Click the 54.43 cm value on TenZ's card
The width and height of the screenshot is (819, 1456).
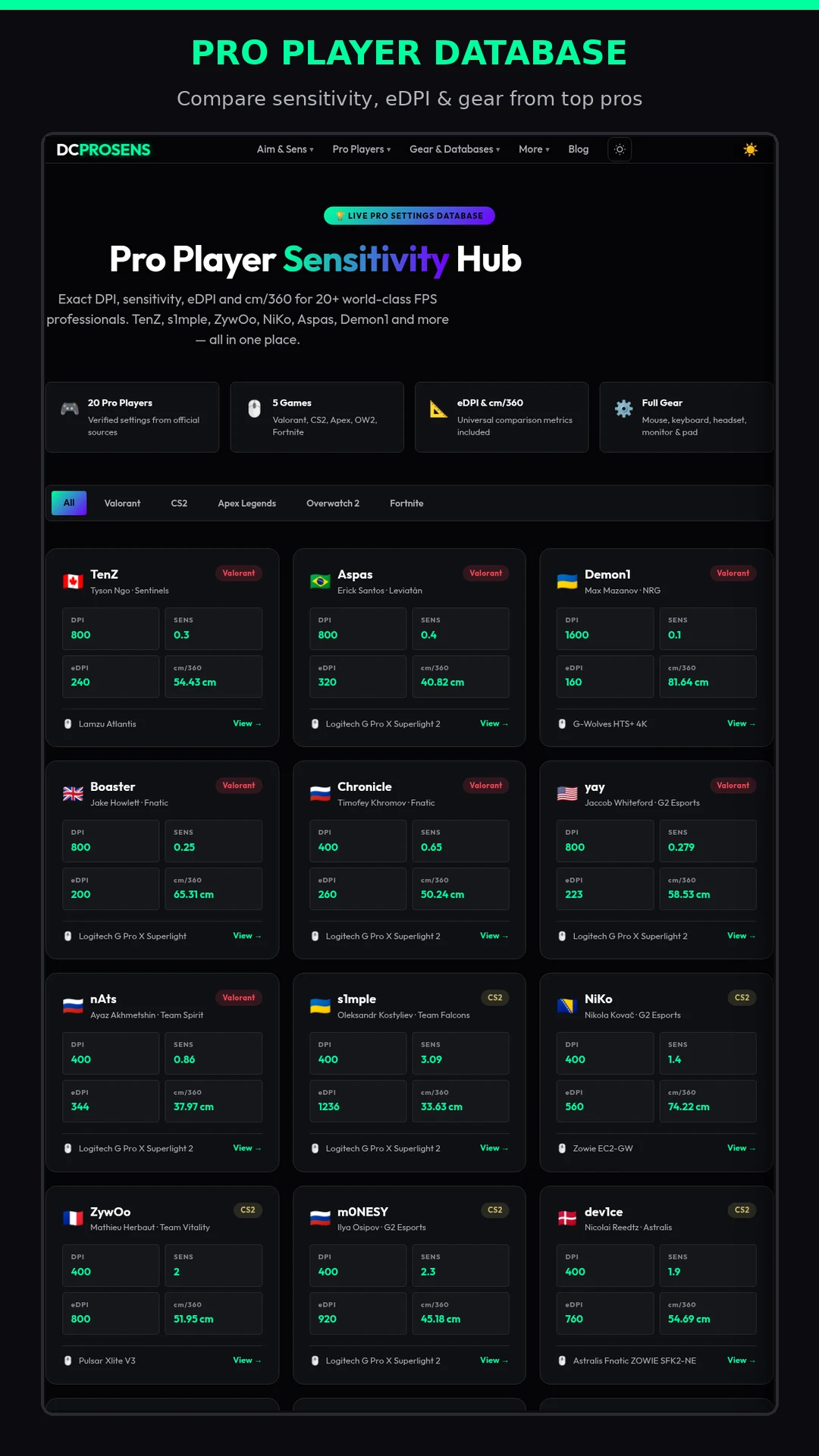195,682
